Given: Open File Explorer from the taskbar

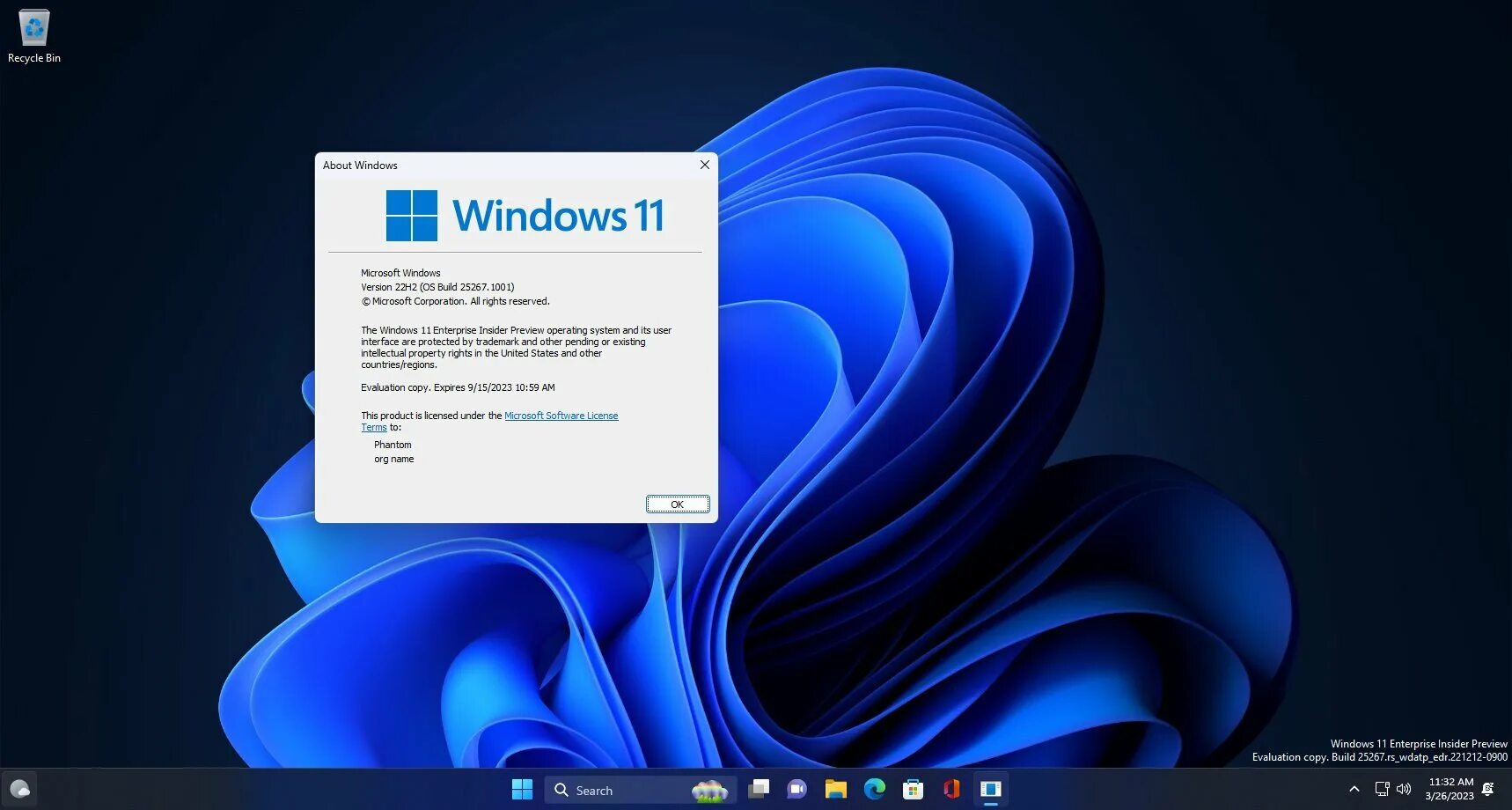Looking at the screenshot, I should click(x=836, y=790).
